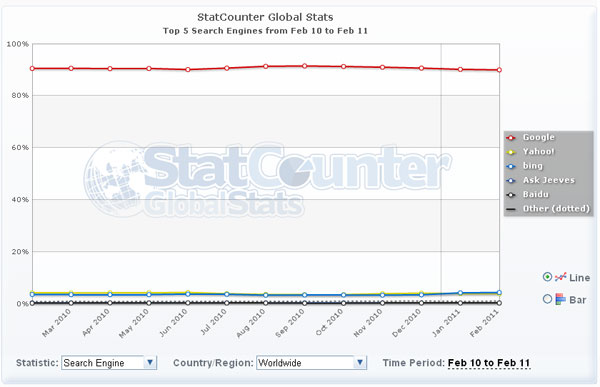Image resolution: width=600 pixels, height=387 pixels.
Task: Click the yellow Yahoo! legend marker
Action: click(511, 152)
